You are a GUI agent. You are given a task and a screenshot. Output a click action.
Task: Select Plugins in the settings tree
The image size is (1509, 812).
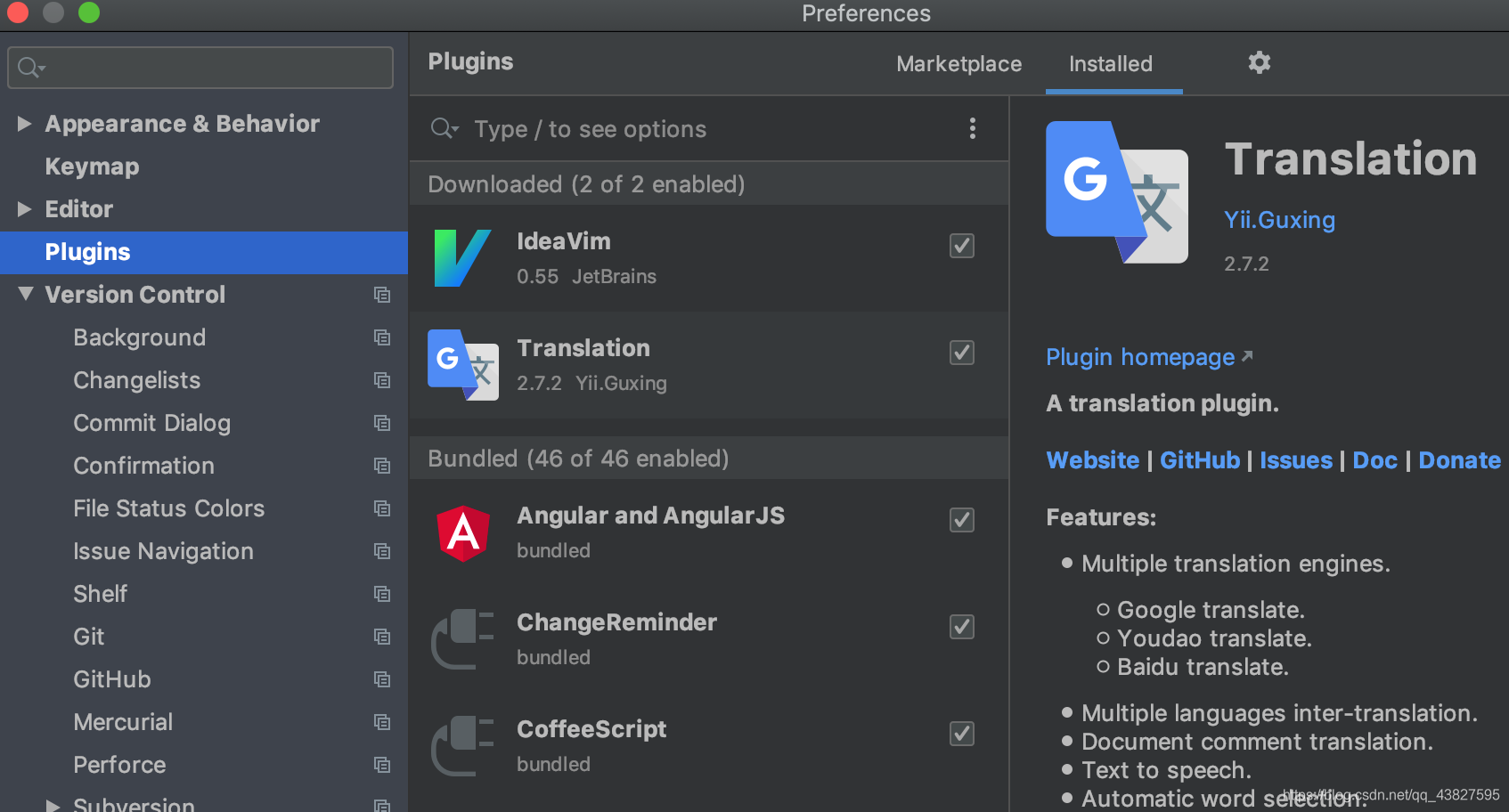pyautogui.click(x=204, y=252)
